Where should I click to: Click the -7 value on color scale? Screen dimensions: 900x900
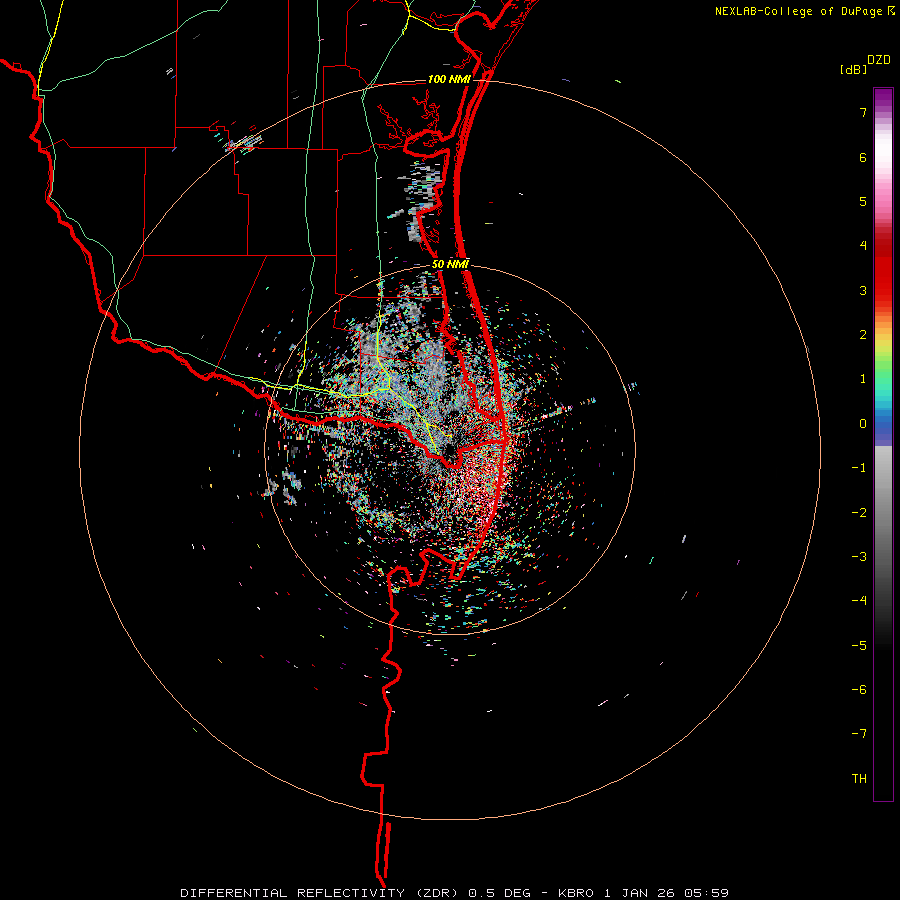[859, 734]
